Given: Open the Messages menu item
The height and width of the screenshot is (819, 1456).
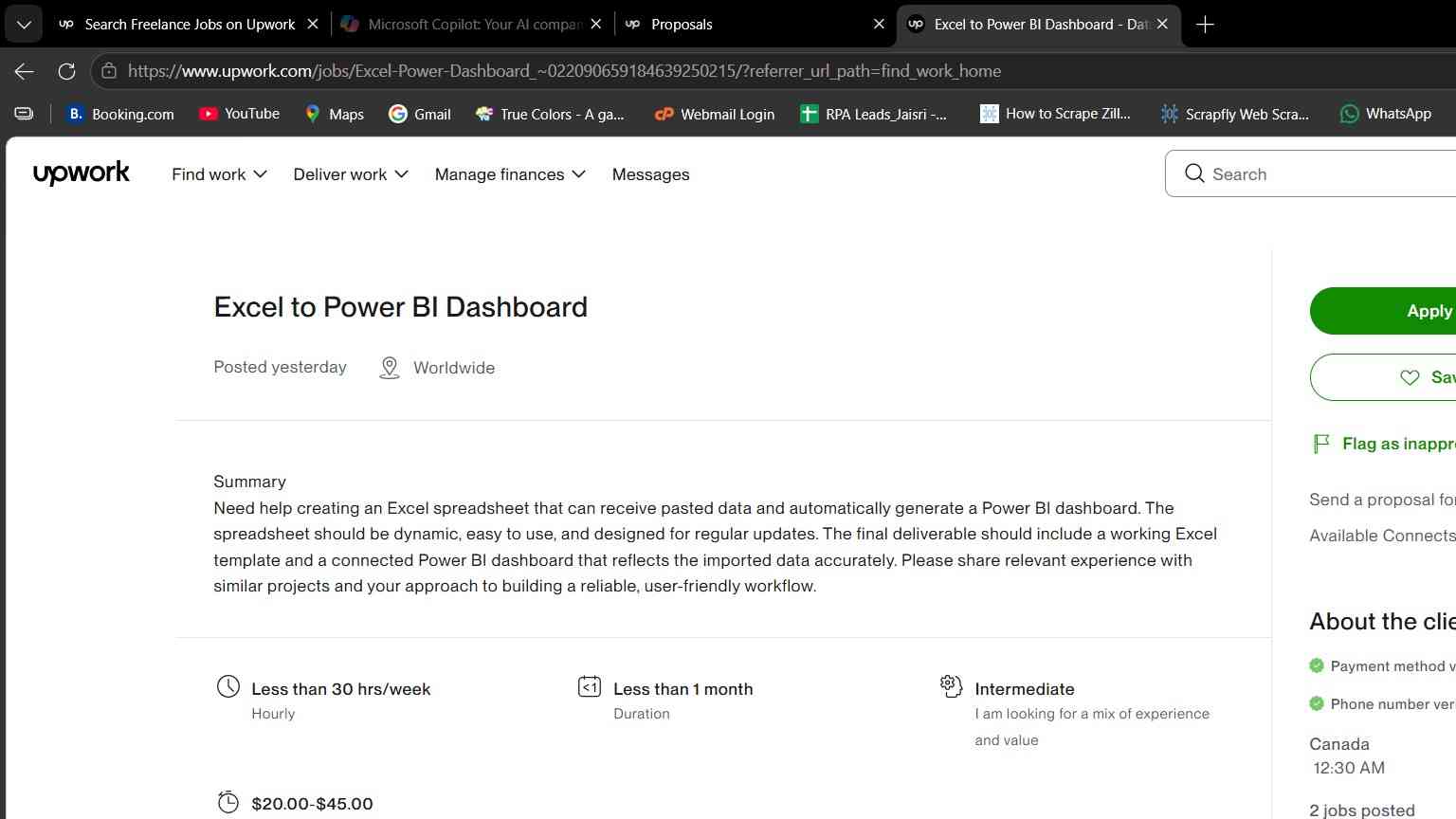Looking at the screenshot, I should coord(650,174).
